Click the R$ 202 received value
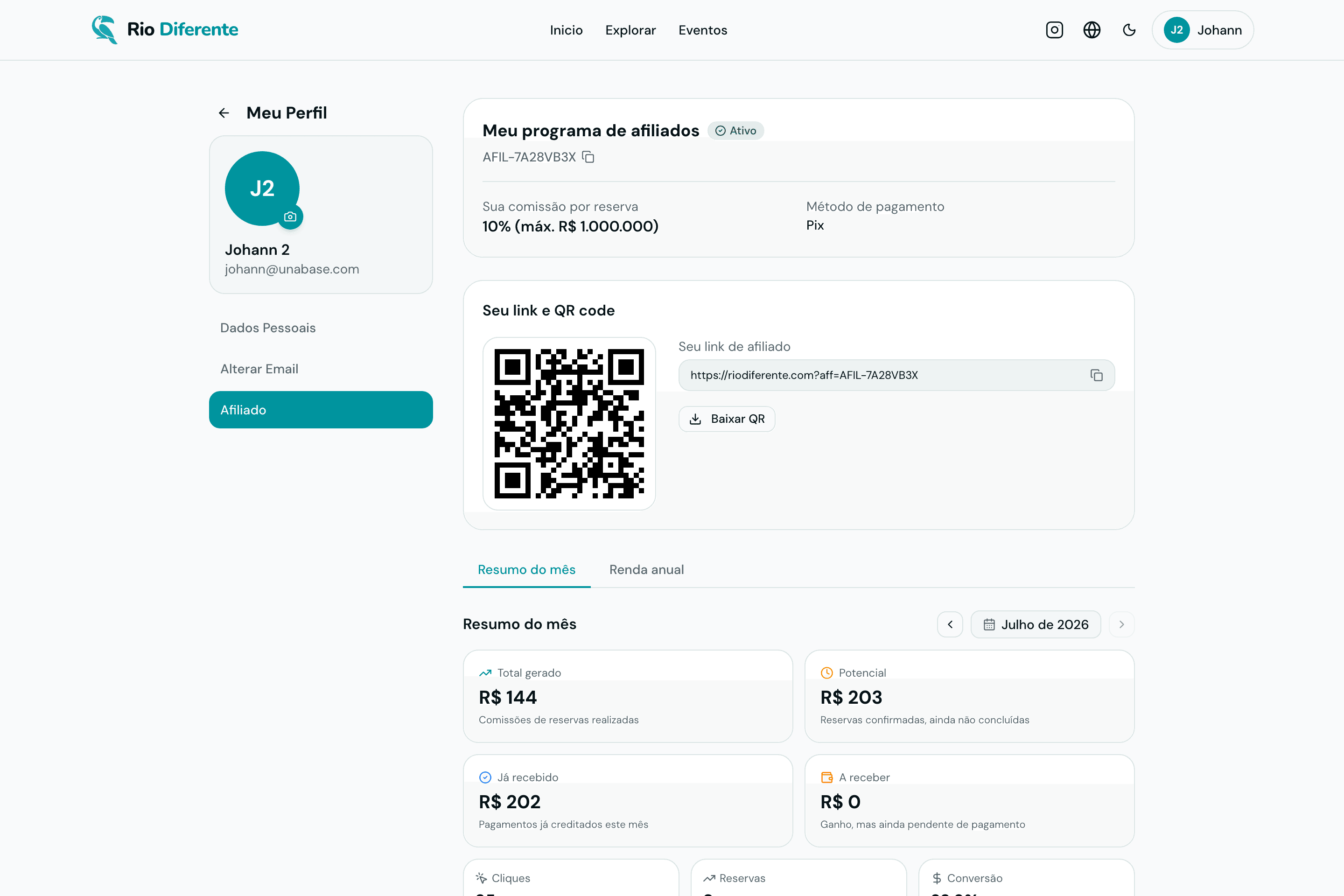1344x896 pixels. point(509,802)
